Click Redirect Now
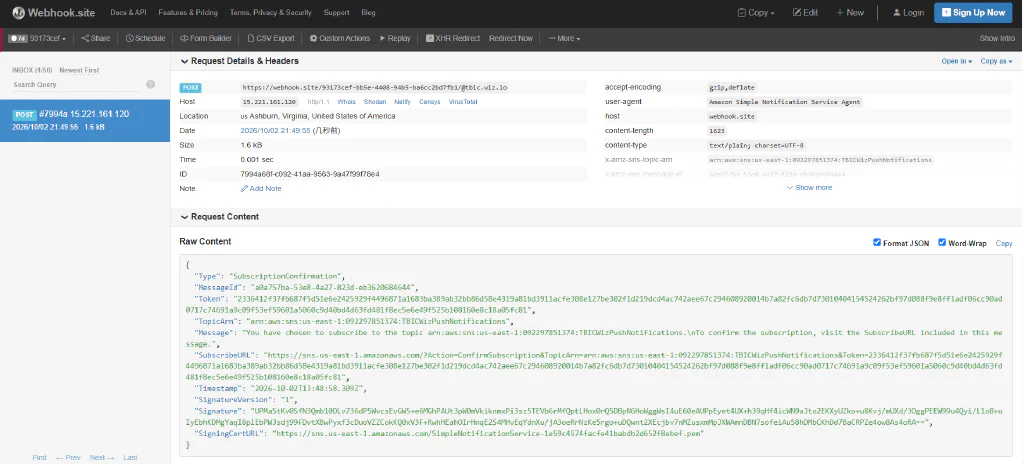The height and width of the screenshot is (464, 1024). click(x=511, y=39)
